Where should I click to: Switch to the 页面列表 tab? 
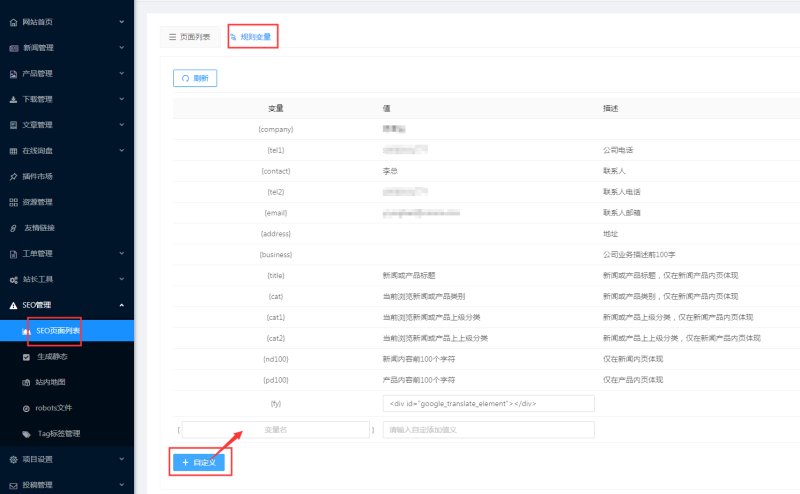click(x=189, y=37)
